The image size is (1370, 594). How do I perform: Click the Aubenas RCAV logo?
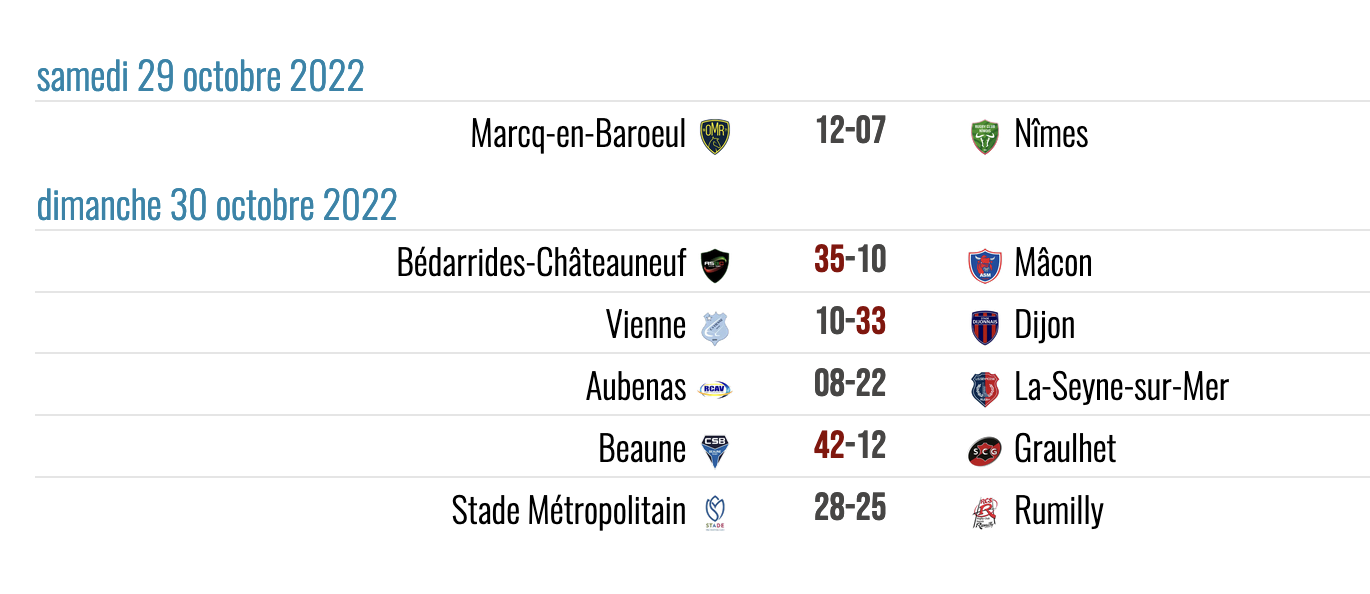(714, 390)
